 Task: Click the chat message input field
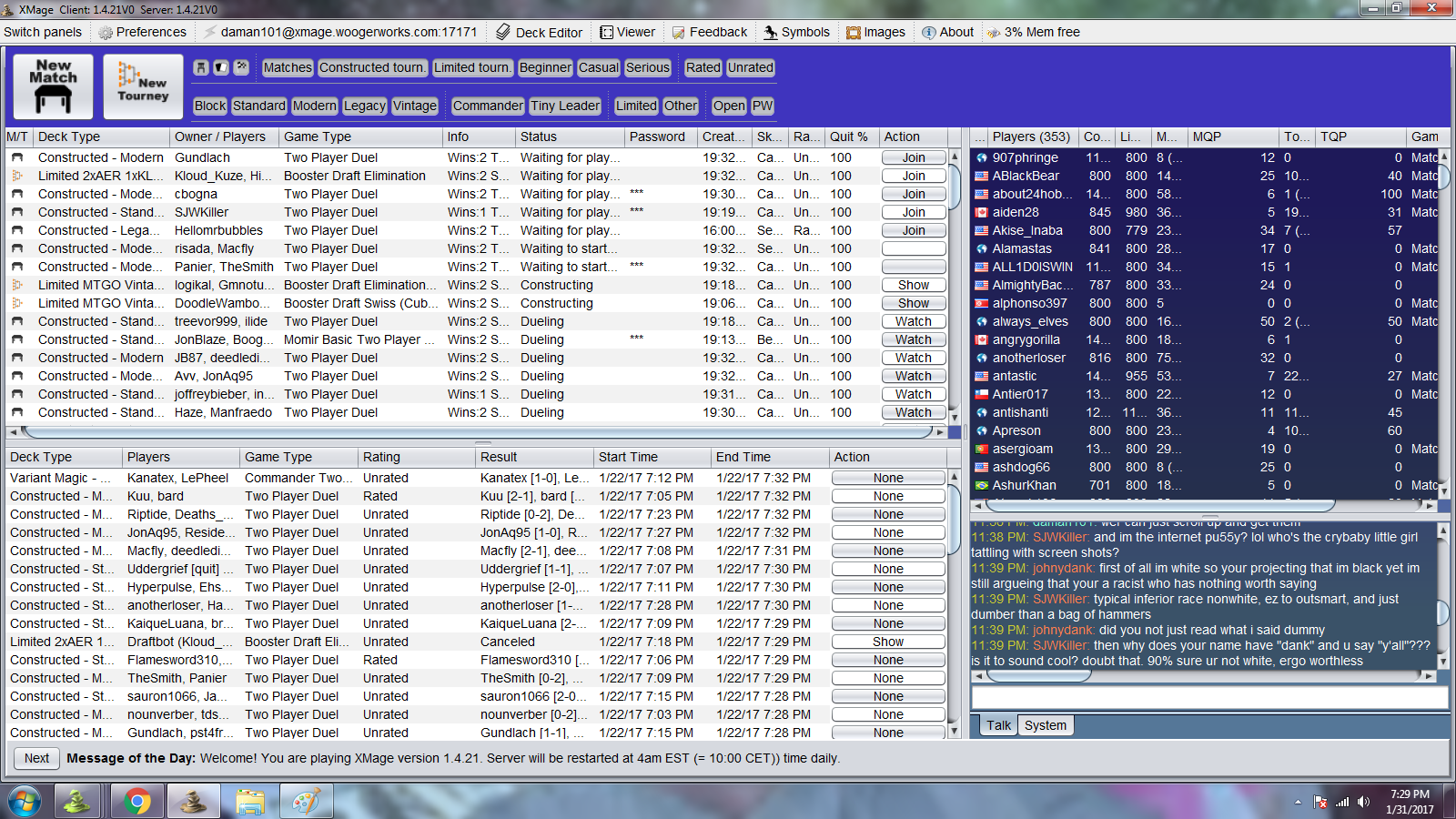[x=1209, y=697]
